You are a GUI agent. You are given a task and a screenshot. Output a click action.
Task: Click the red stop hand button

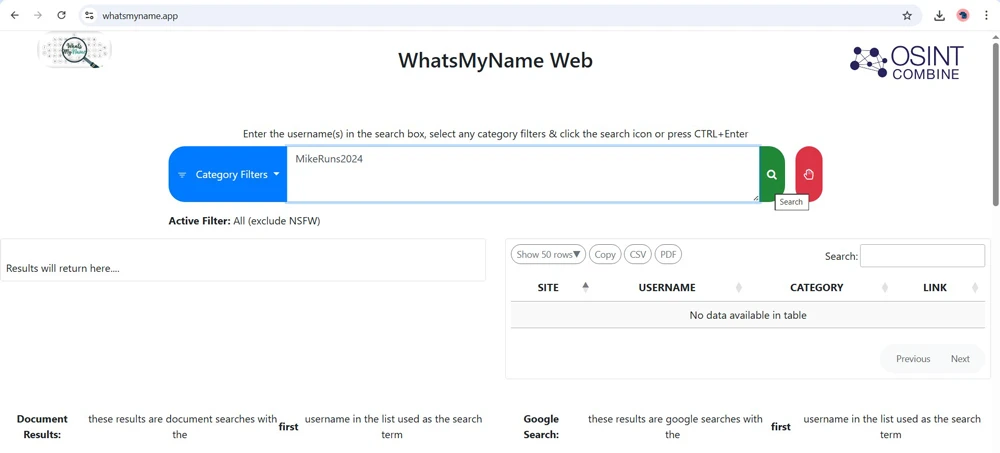click(809, 174)
